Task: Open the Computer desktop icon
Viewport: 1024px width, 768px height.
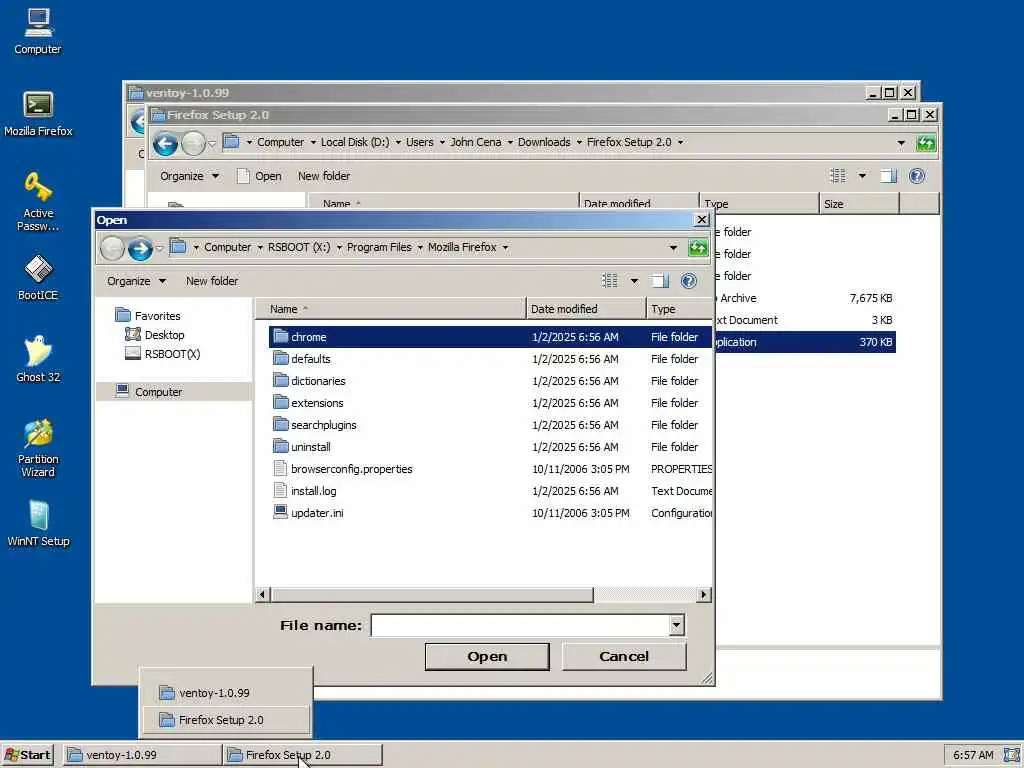Action: [x=38, y=31]
